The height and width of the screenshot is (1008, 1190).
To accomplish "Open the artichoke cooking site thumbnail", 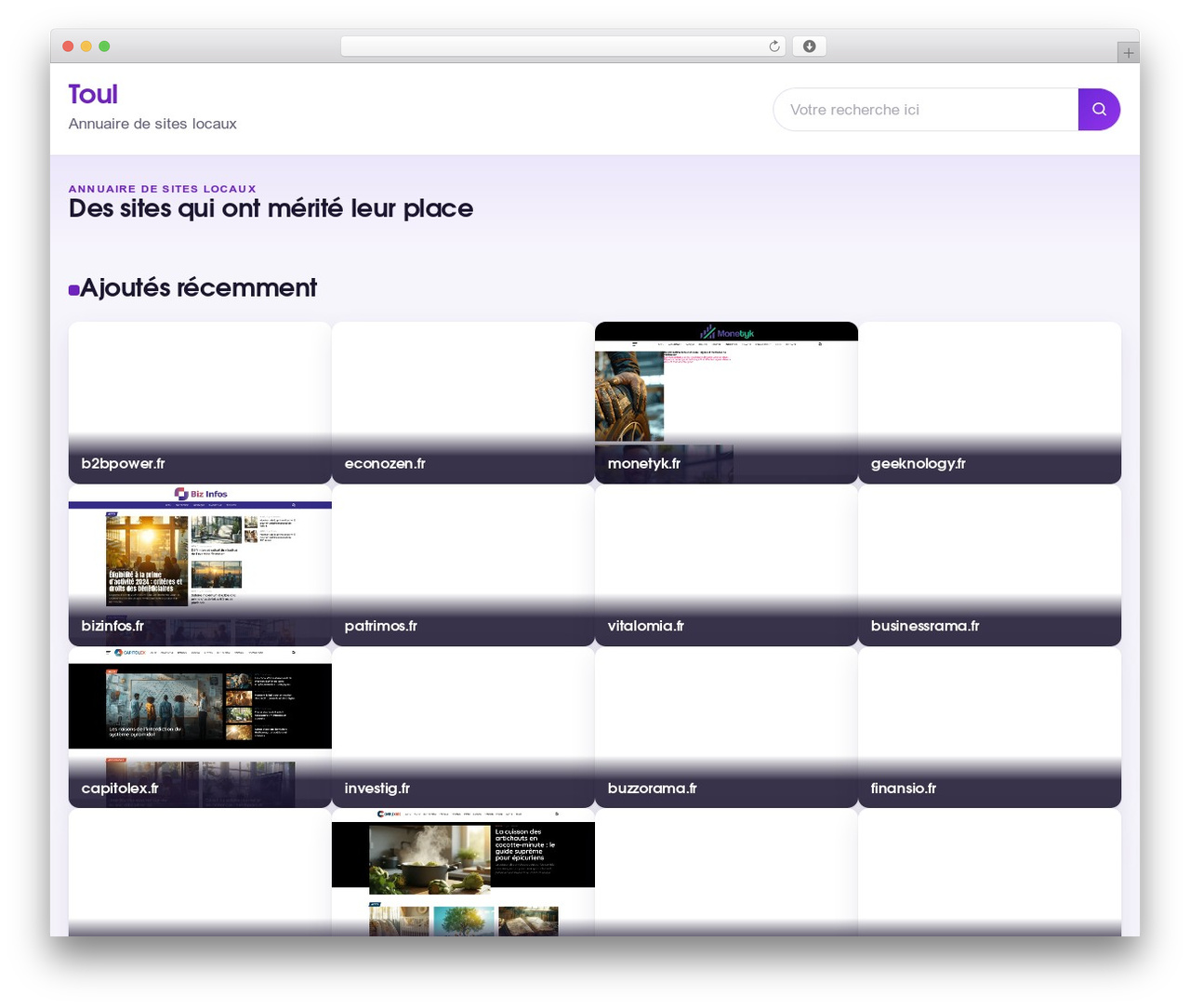I will coord(463,872).
